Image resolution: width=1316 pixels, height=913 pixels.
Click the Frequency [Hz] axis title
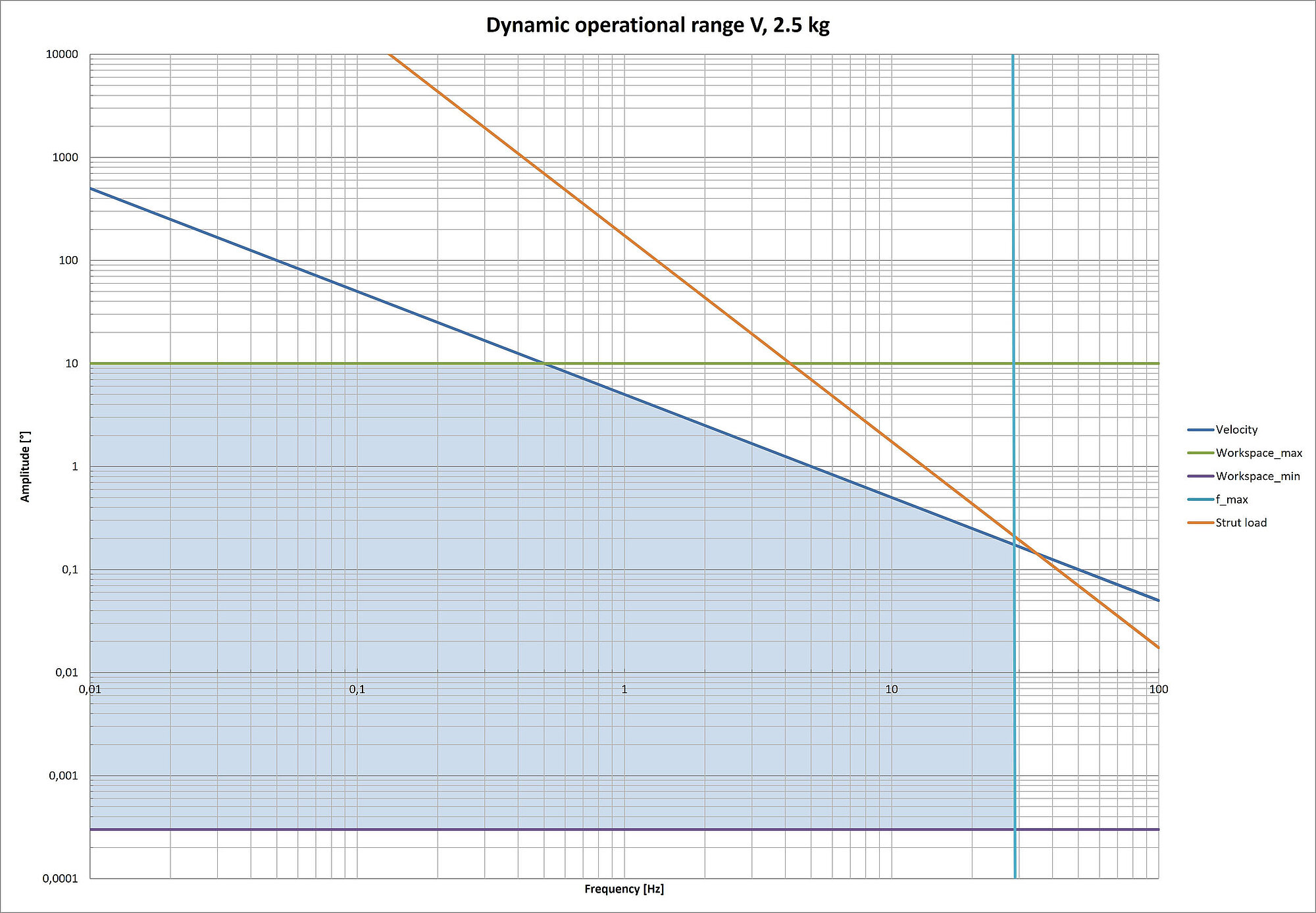624,889
